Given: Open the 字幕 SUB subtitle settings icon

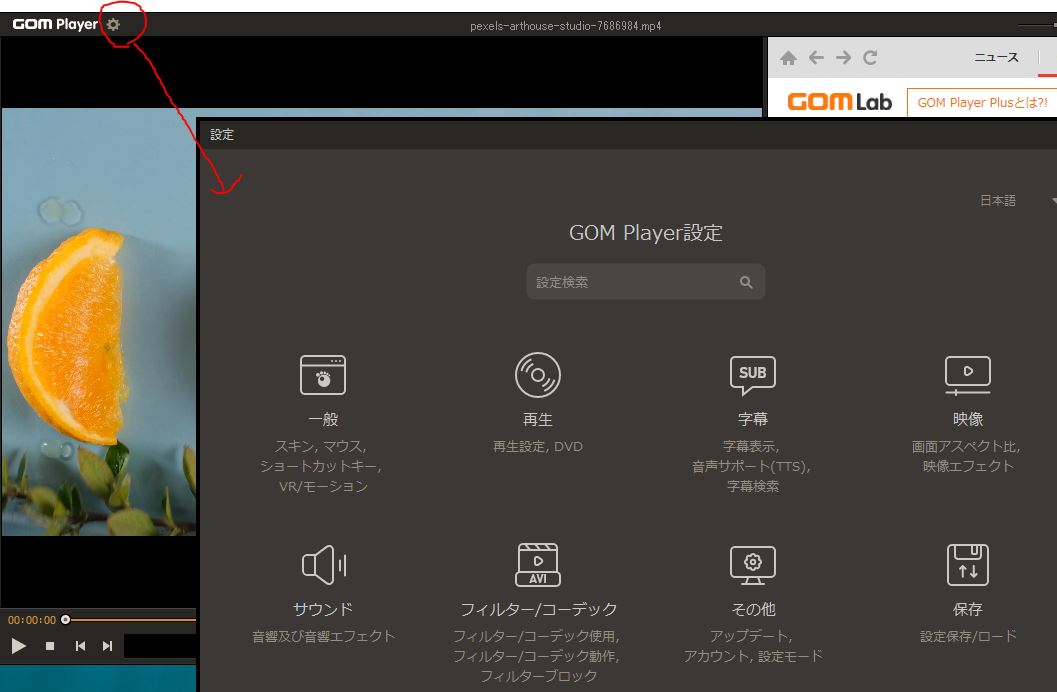Looking at the screenshot, I should [x=752, y=375].
